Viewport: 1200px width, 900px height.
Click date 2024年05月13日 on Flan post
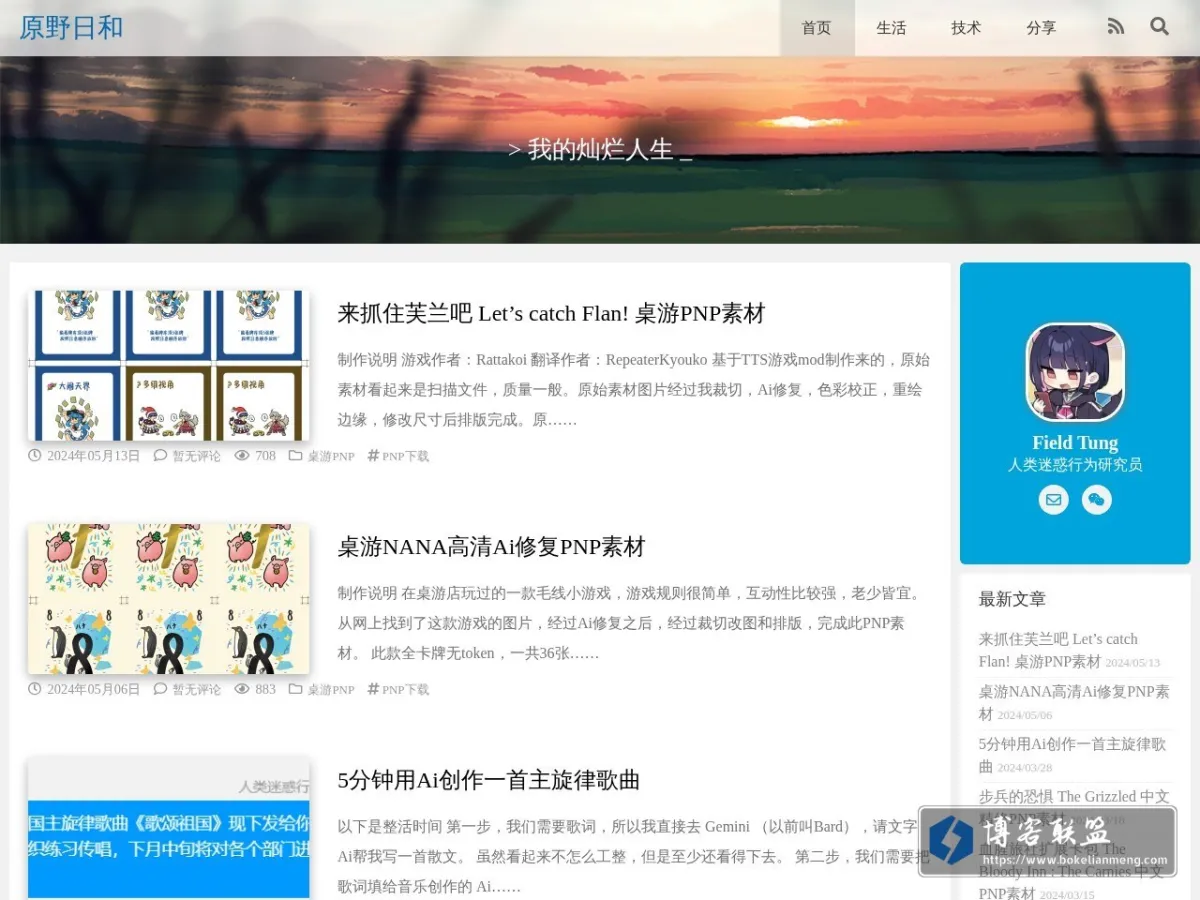point(93,456)
